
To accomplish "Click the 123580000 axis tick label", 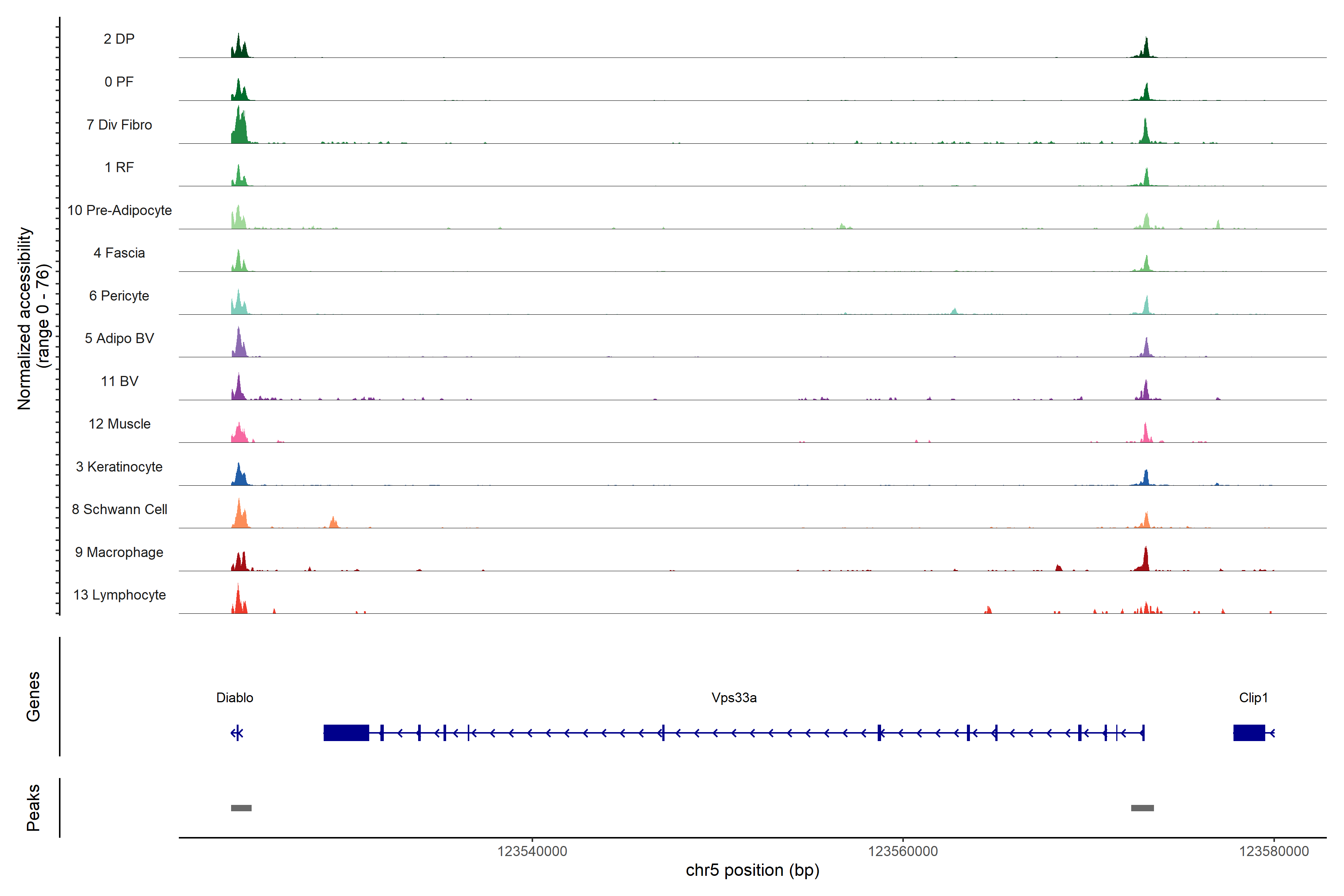I will pos(1274,852).
